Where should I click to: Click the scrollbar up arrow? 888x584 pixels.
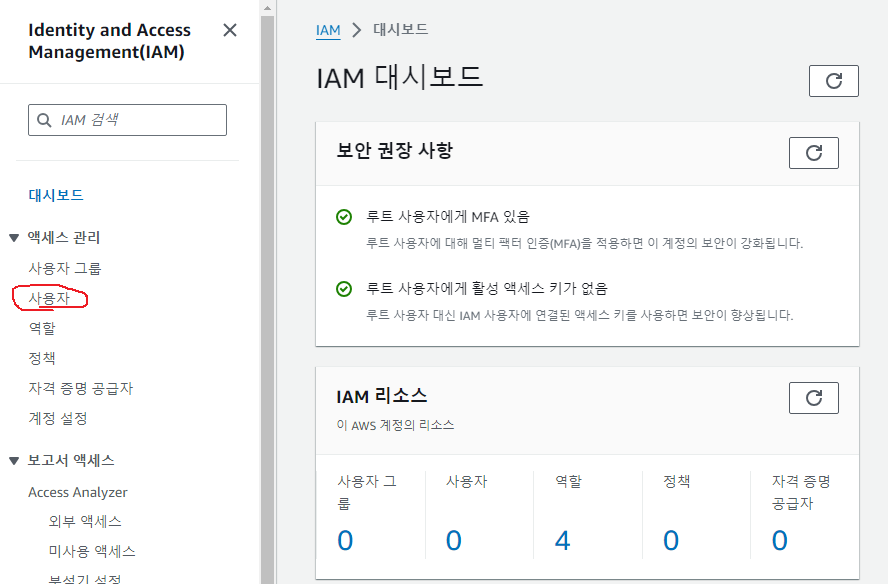coord(267,8)
